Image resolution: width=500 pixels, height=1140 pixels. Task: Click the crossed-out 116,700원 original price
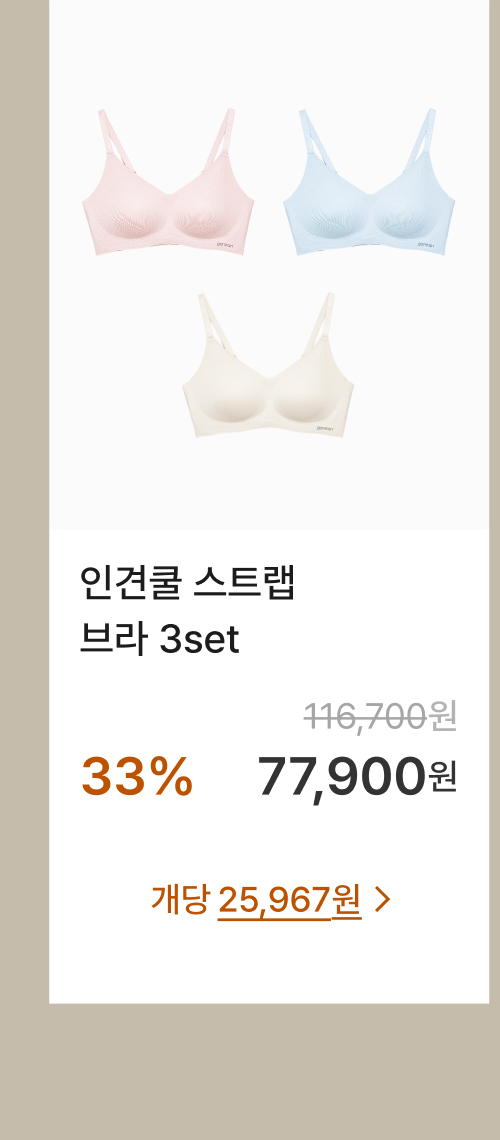(x=380, y=718)
